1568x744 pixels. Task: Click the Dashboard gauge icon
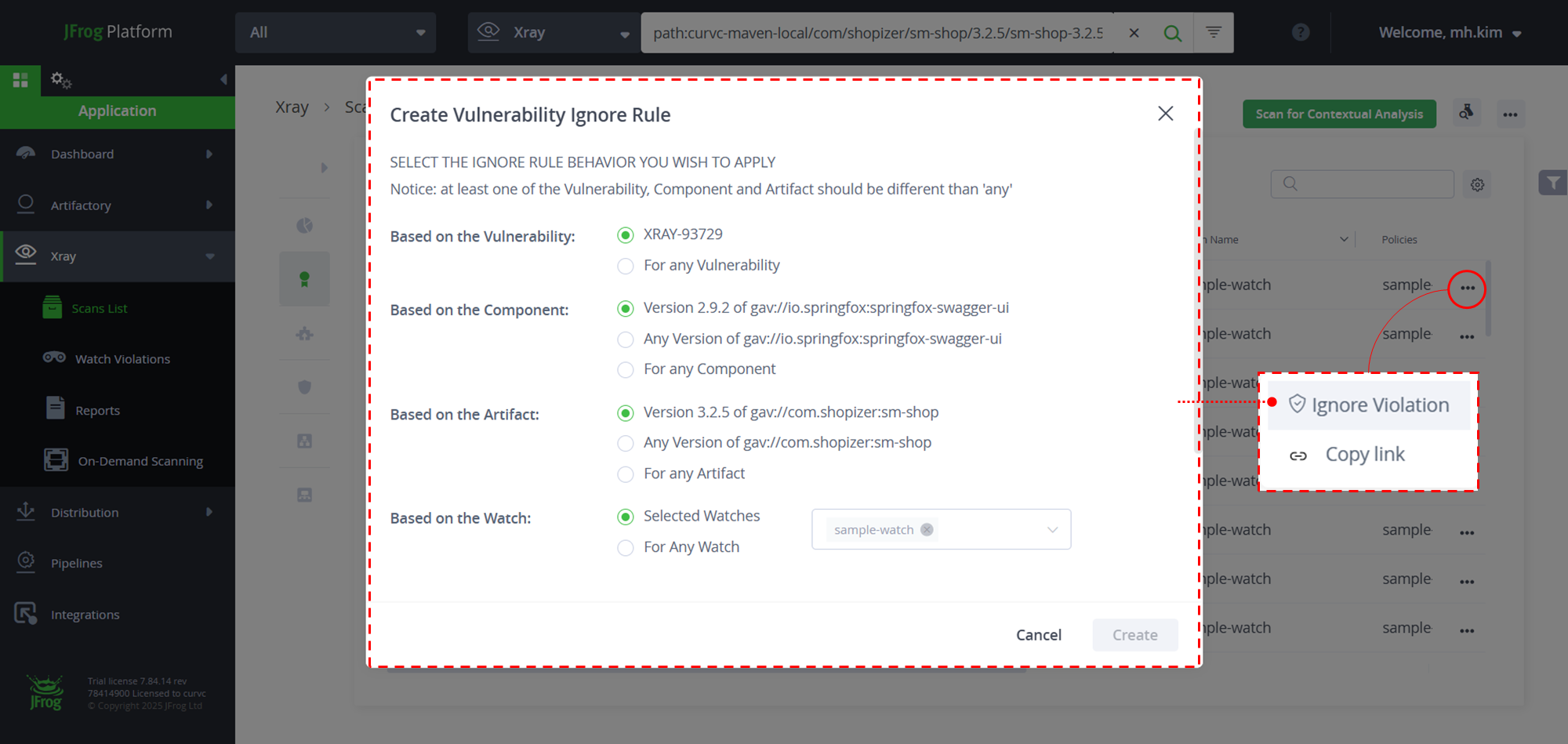point(26,154)
